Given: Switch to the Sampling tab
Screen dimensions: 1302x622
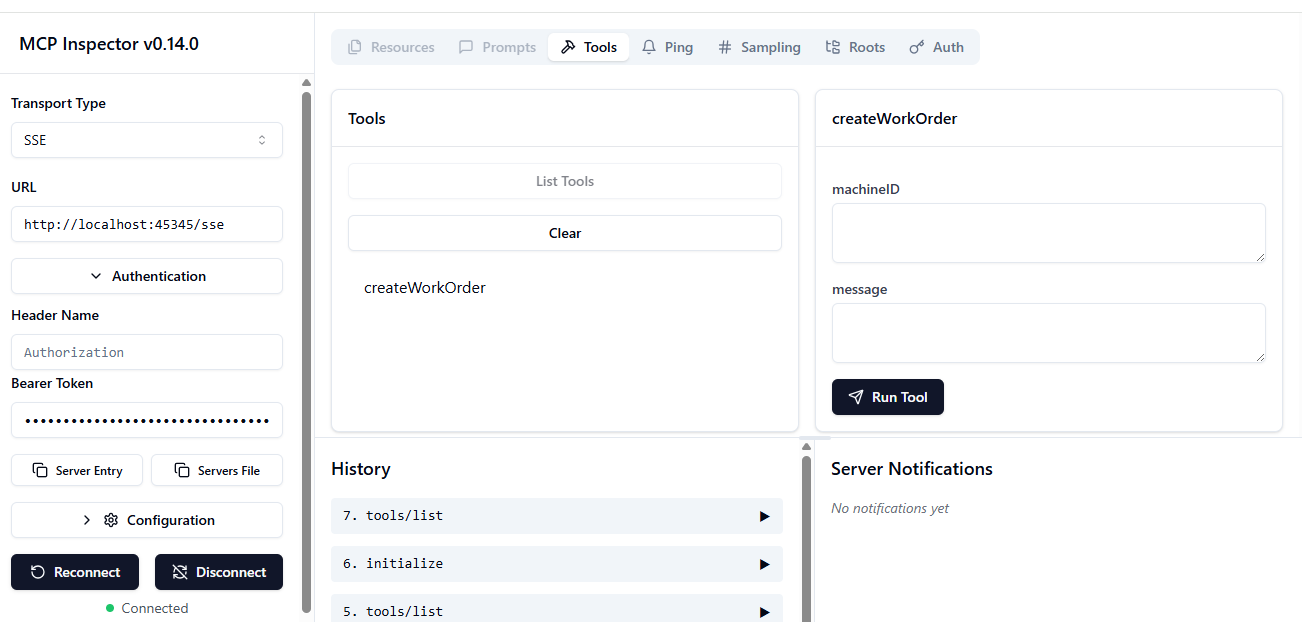Looking at the screenshot, I should (x=759, y=47).
